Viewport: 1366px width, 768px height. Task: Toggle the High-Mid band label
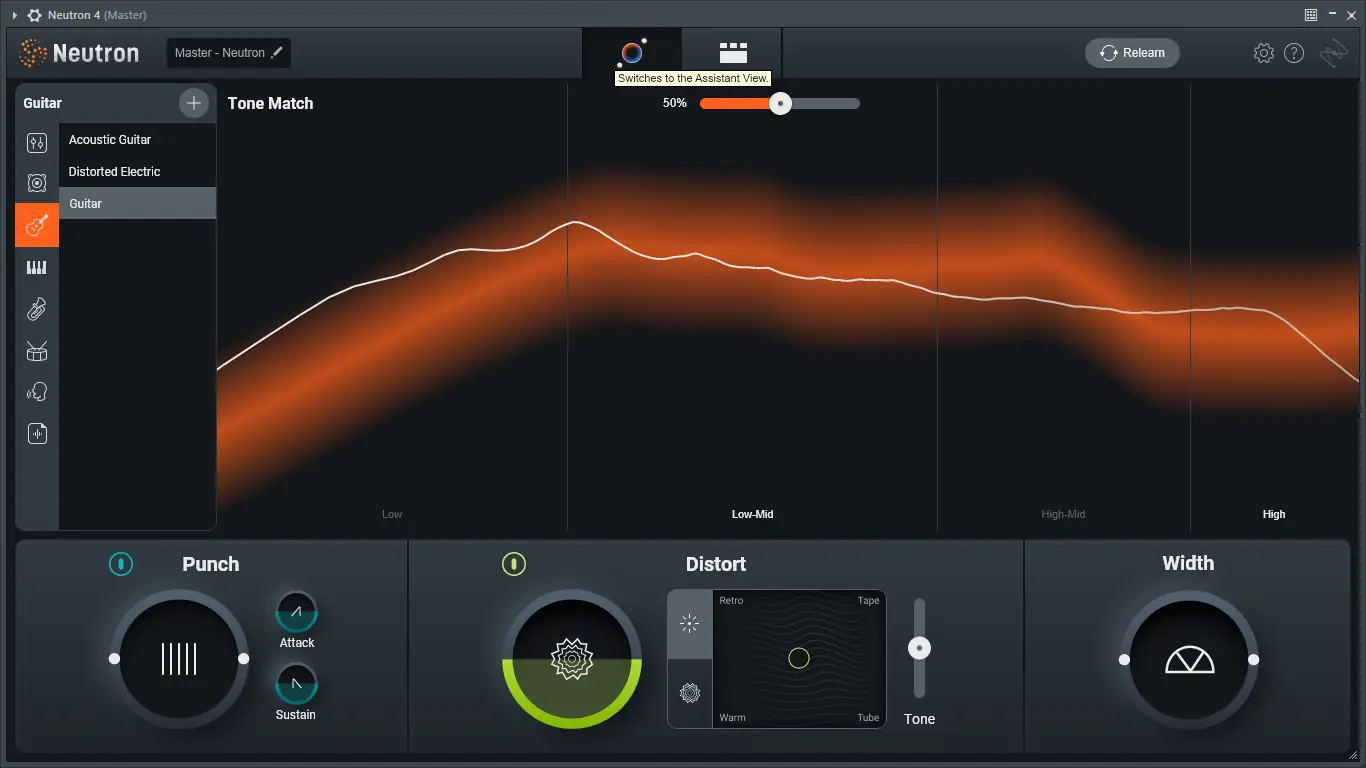pos(1063,514)
